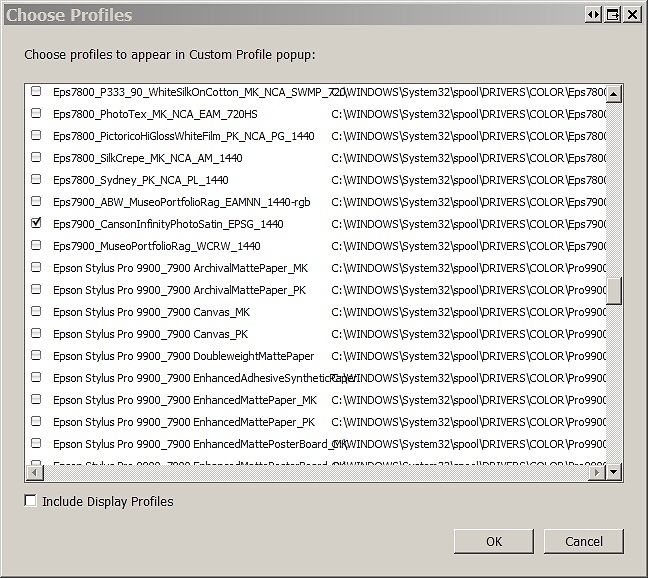Check Epson Stylus Pro Canvas_MK profile
Screen dimensions: 648x578
[x=36, y=311]
